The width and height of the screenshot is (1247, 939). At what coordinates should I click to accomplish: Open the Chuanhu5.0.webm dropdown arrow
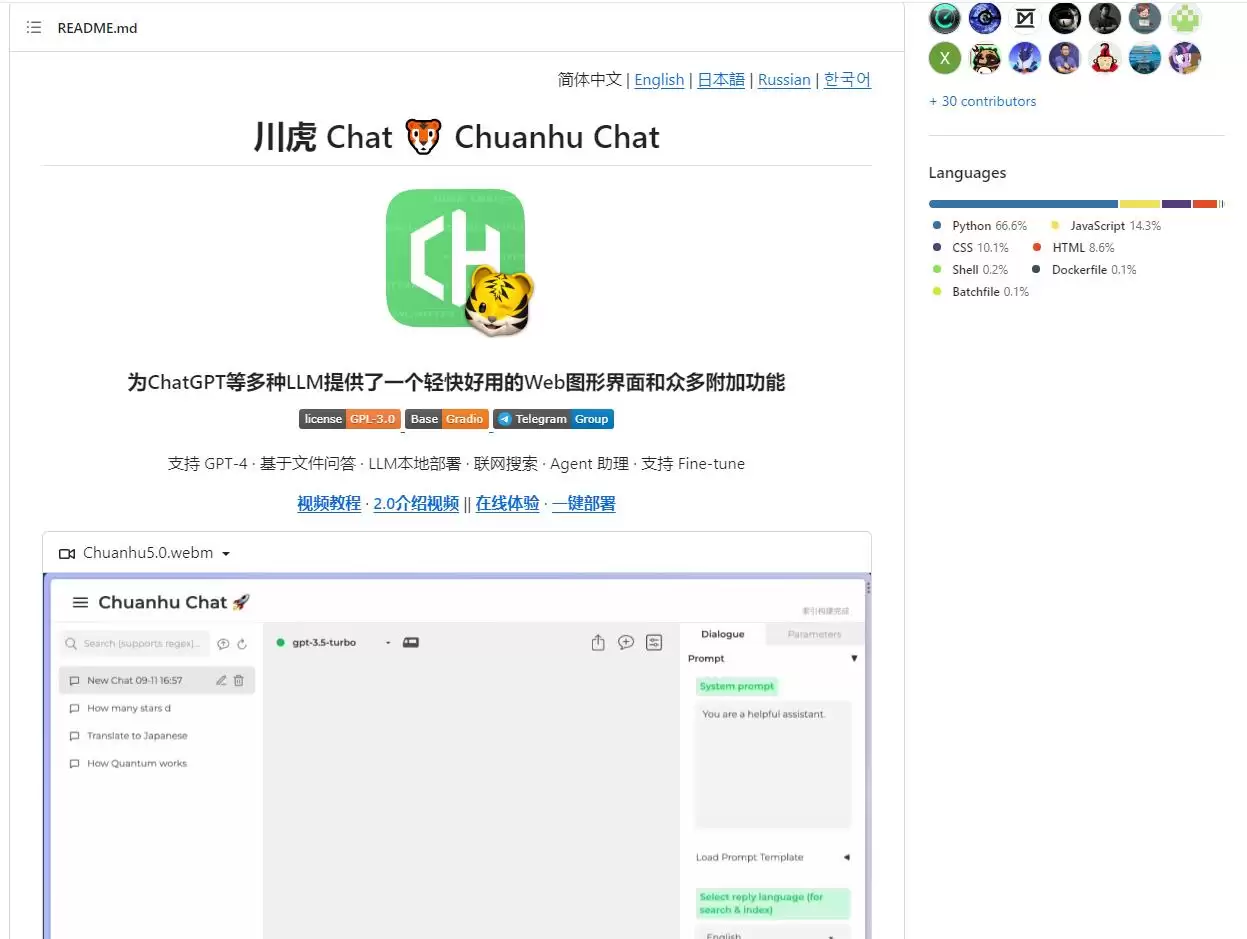[x=226, y=554]
